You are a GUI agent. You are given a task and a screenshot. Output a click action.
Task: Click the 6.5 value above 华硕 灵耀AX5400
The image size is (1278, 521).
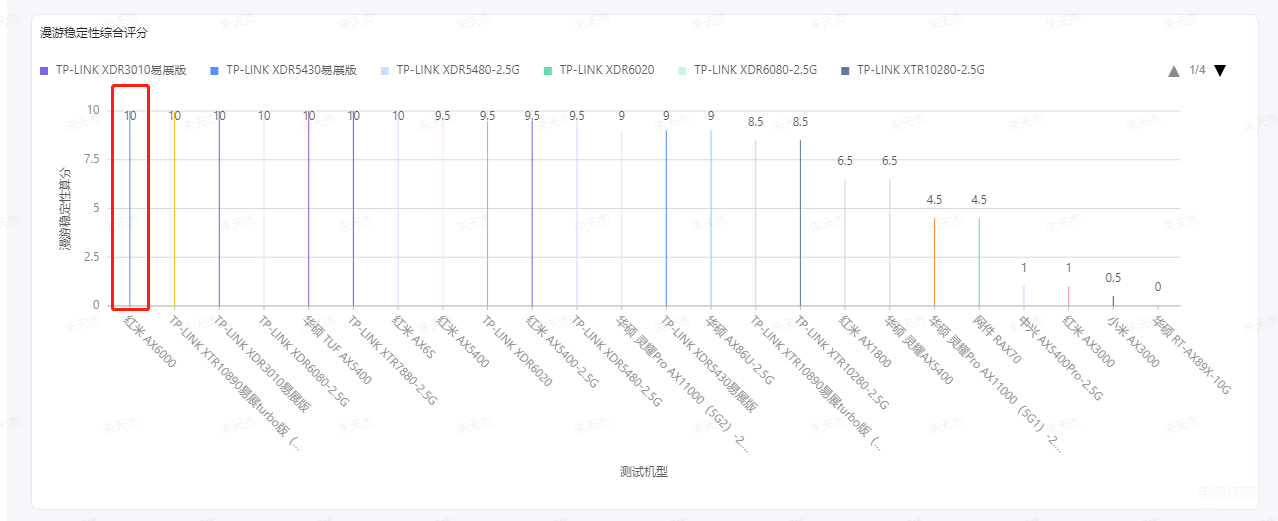pos(890,161)
